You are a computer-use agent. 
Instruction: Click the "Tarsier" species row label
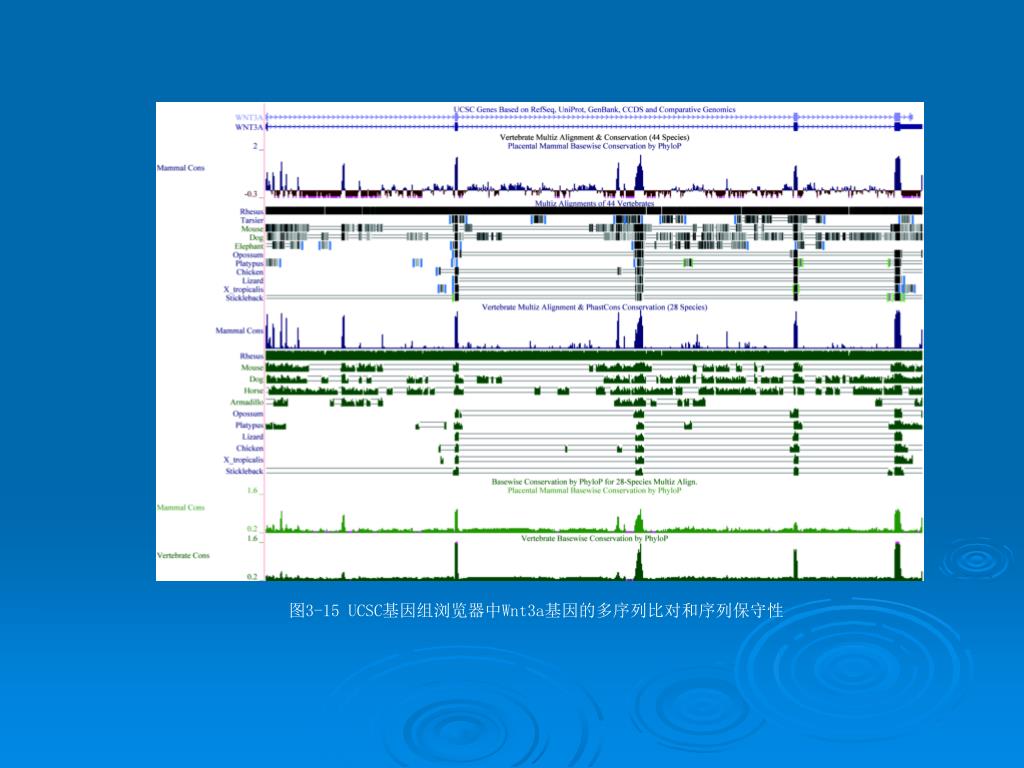coord(251,220)
